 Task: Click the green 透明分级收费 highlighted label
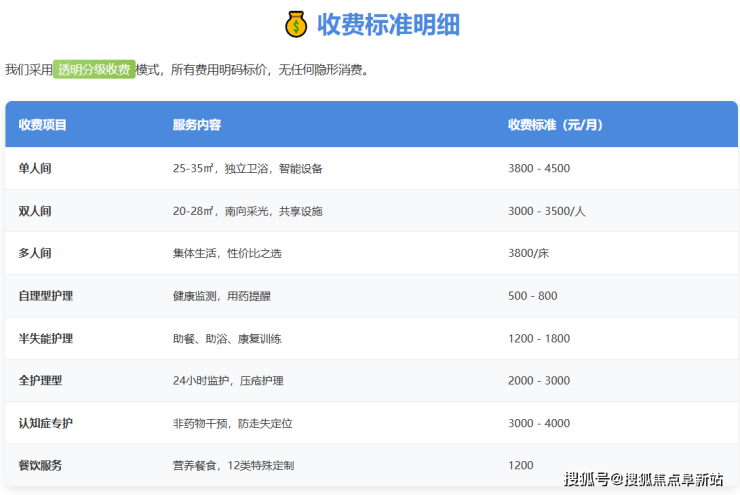(x=94, y=70)
